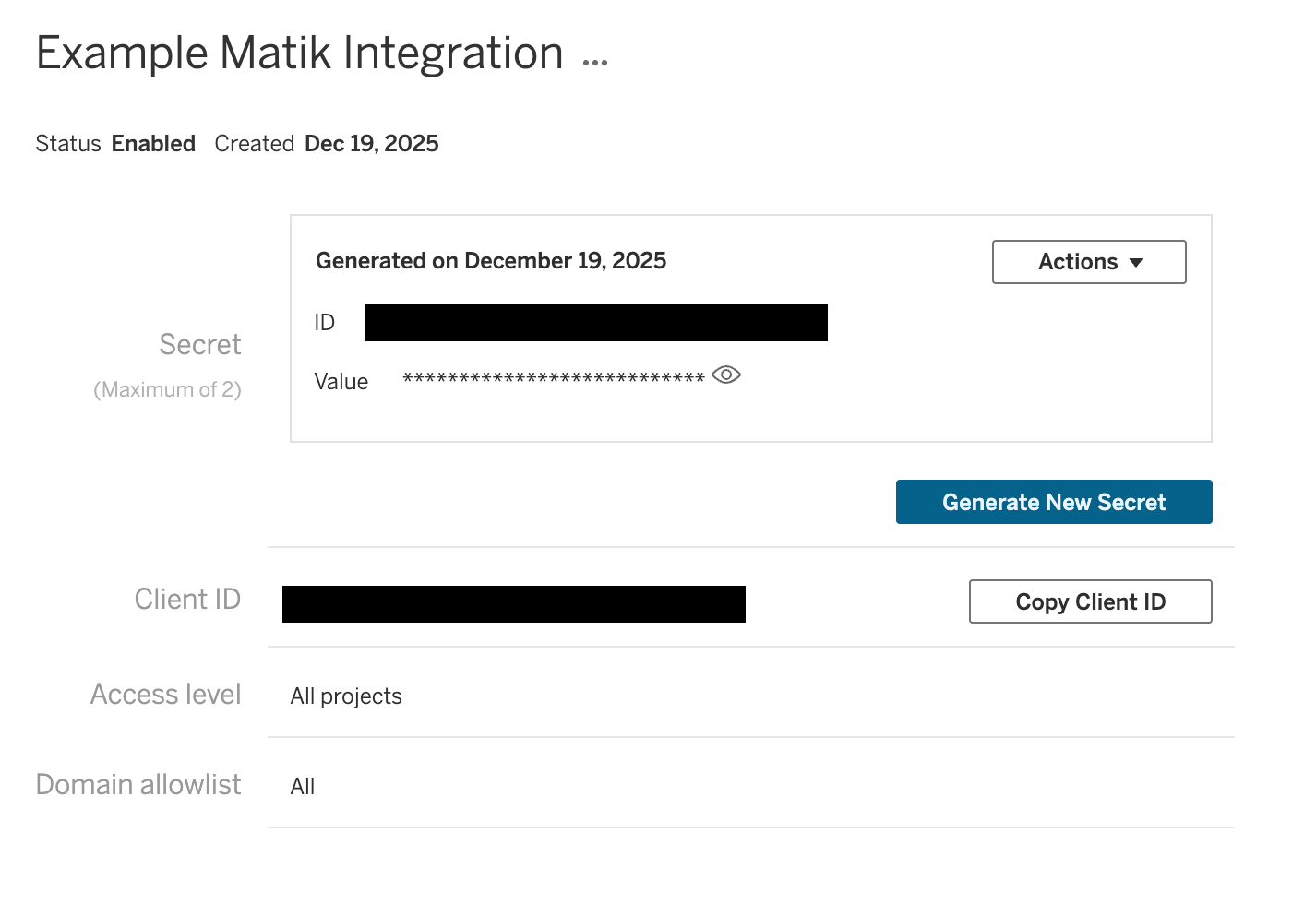The height and width of the screenshot is (904, 1316).
Task: Click the Generate New Secret button
Action: coord(1054,502)
